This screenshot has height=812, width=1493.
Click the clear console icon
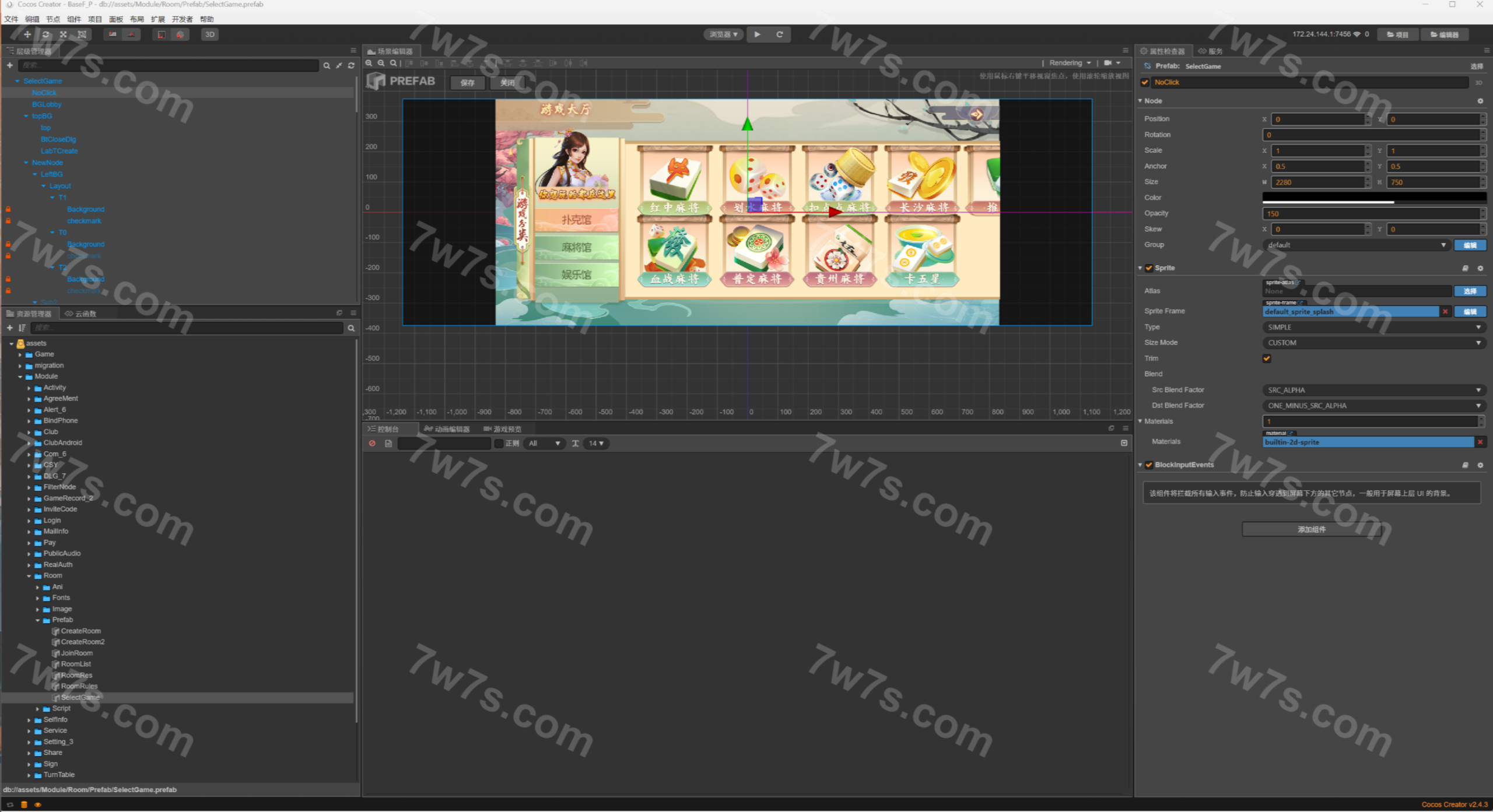pos(372,444)
